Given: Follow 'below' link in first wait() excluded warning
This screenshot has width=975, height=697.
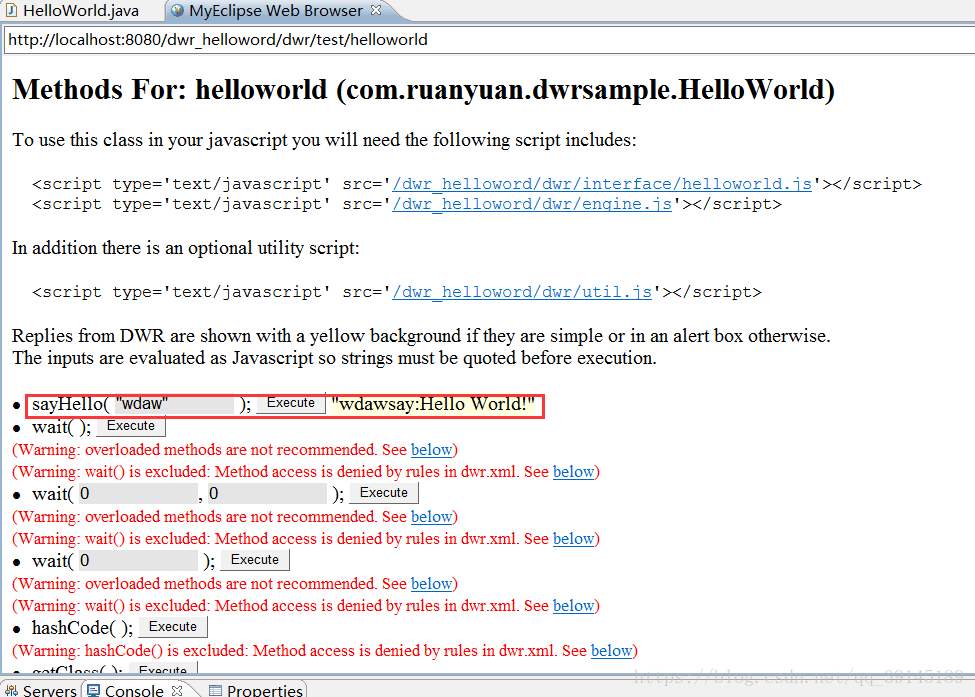Looking at the screenshot, I should coord(573,472).
